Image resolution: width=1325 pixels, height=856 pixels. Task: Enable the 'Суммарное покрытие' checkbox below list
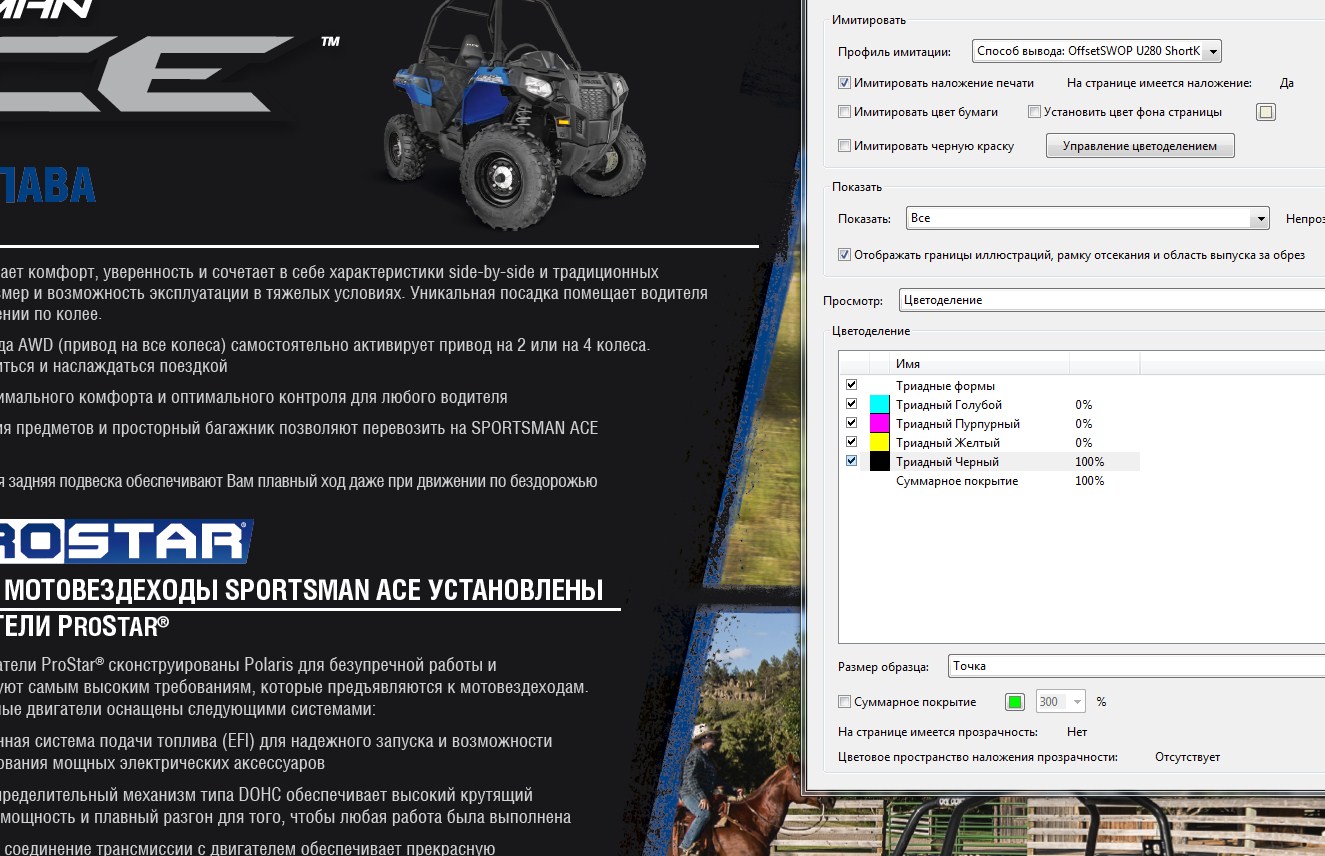coord(845,702)
